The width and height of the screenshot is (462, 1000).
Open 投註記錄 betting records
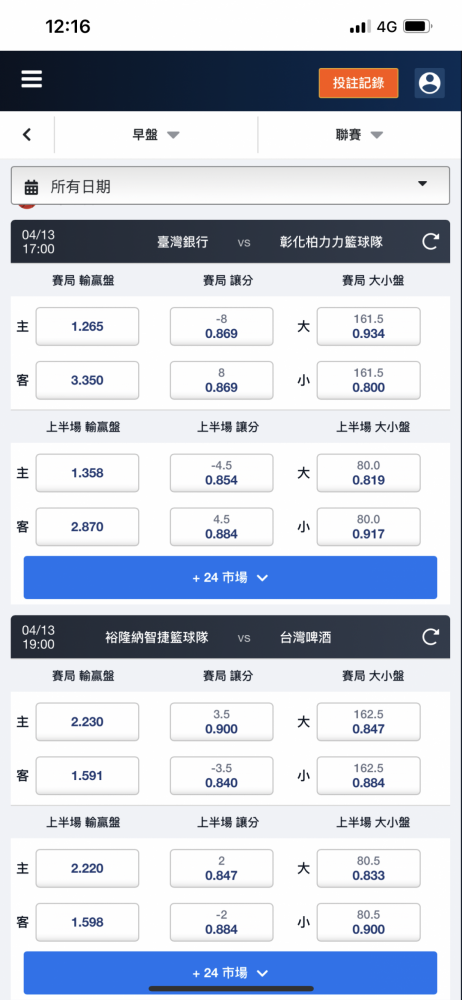359,83
